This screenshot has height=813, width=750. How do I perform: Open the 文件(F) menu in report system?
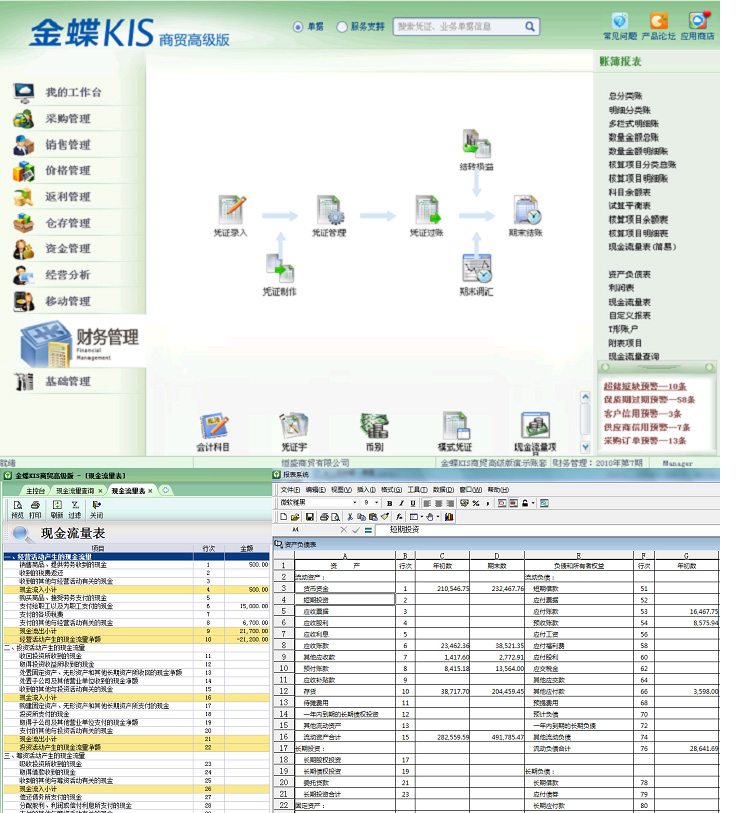(290, 490)
